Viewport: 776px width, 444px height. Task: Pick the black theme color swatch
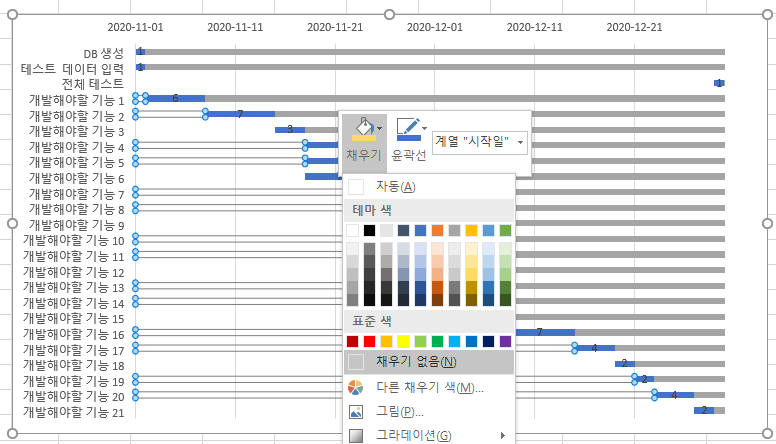370,230
